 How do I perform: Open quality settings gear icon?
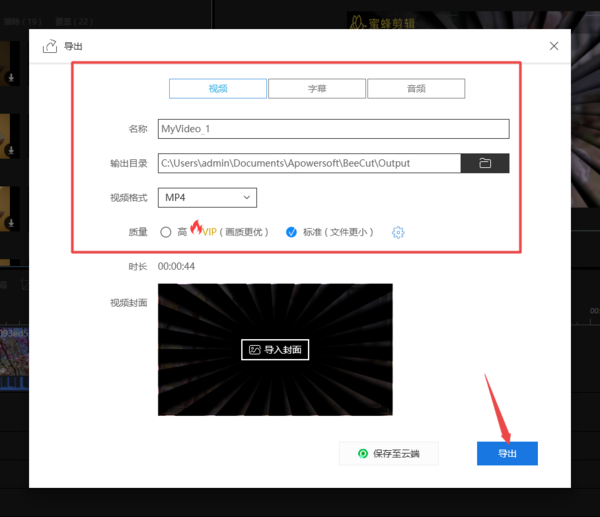pyautogui.click(x=398, y=232)
